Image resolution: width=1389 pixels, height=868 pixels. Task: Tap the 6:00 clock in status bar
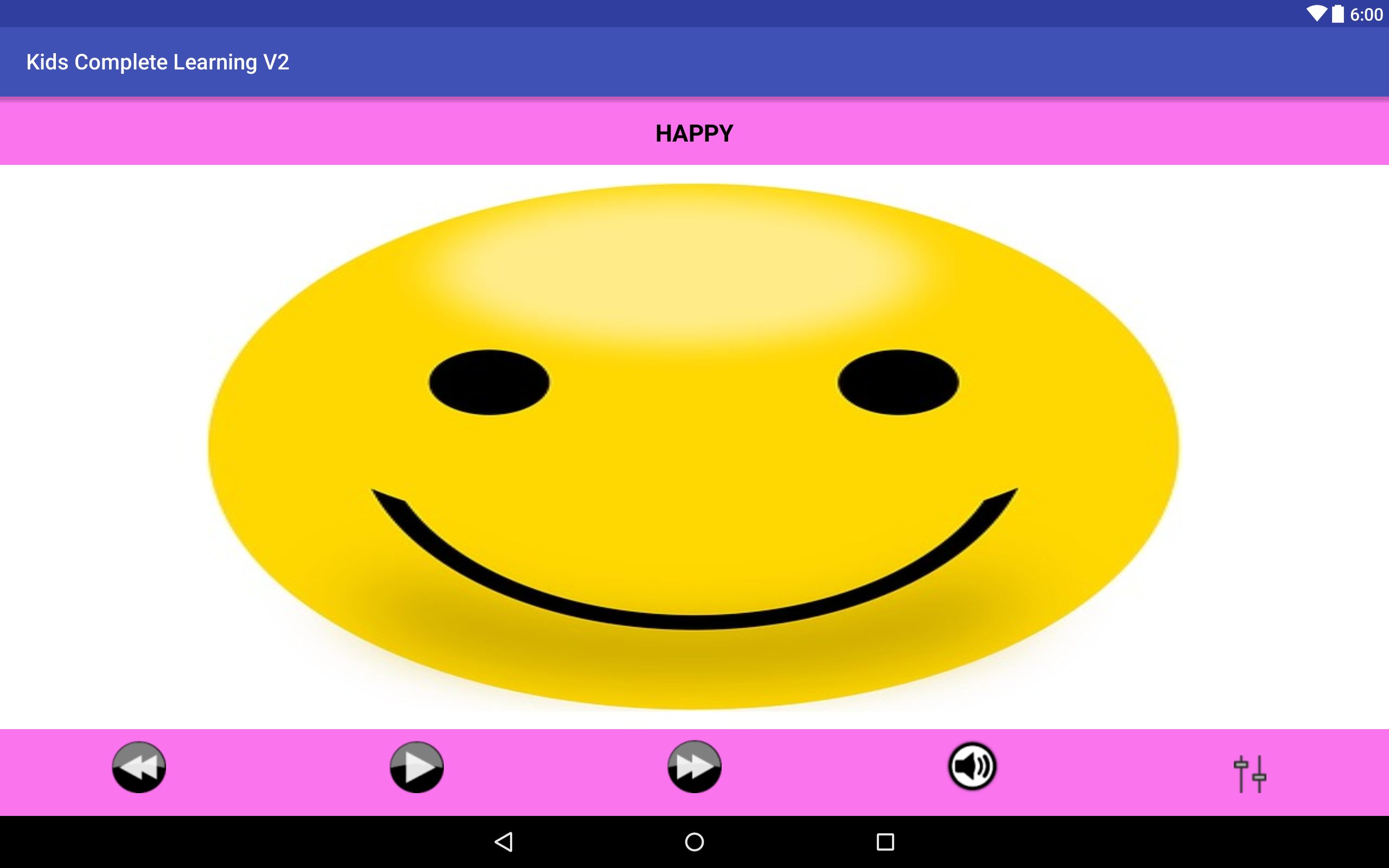click(1366, 14)
